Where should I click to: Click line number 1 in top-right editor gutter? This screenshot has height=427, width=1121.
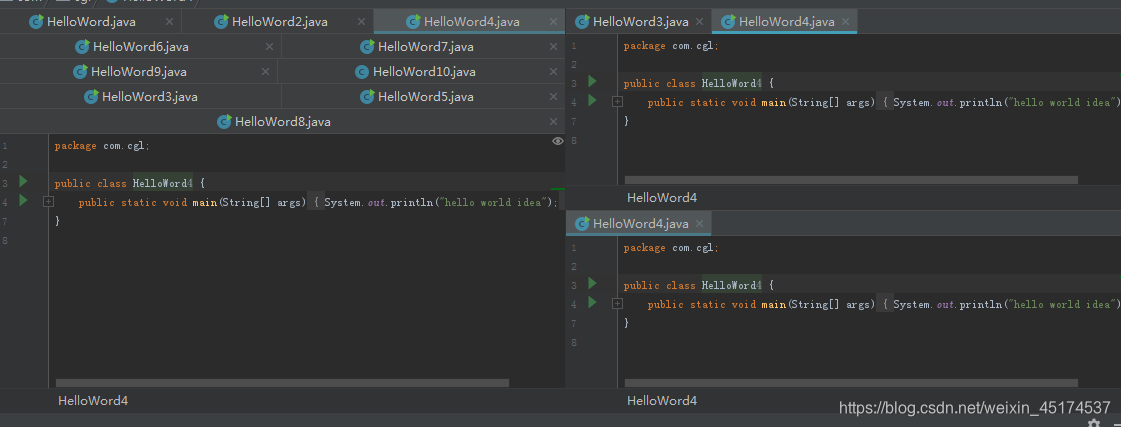573,46
